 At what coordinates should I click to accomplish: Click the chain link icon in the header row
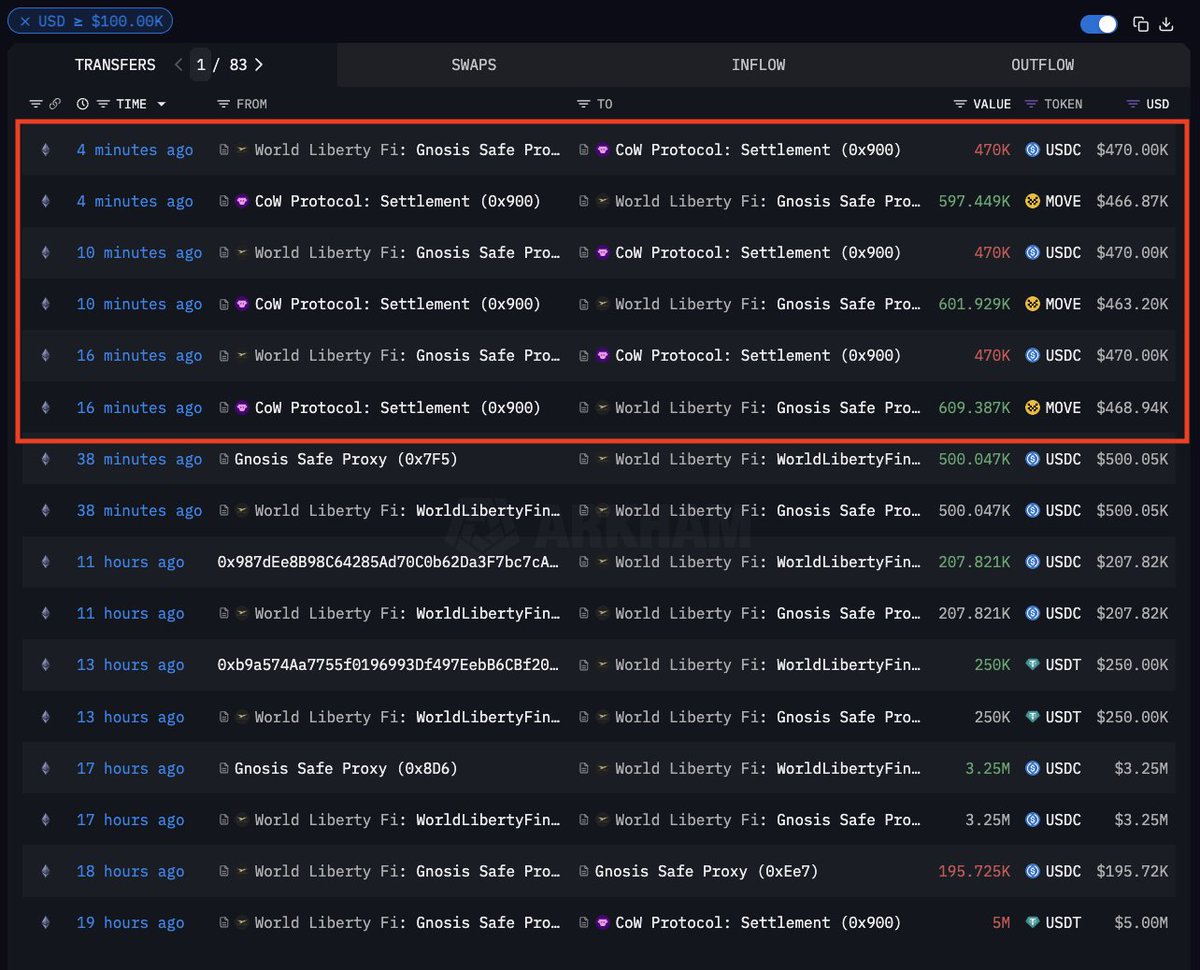coord(55,104)
